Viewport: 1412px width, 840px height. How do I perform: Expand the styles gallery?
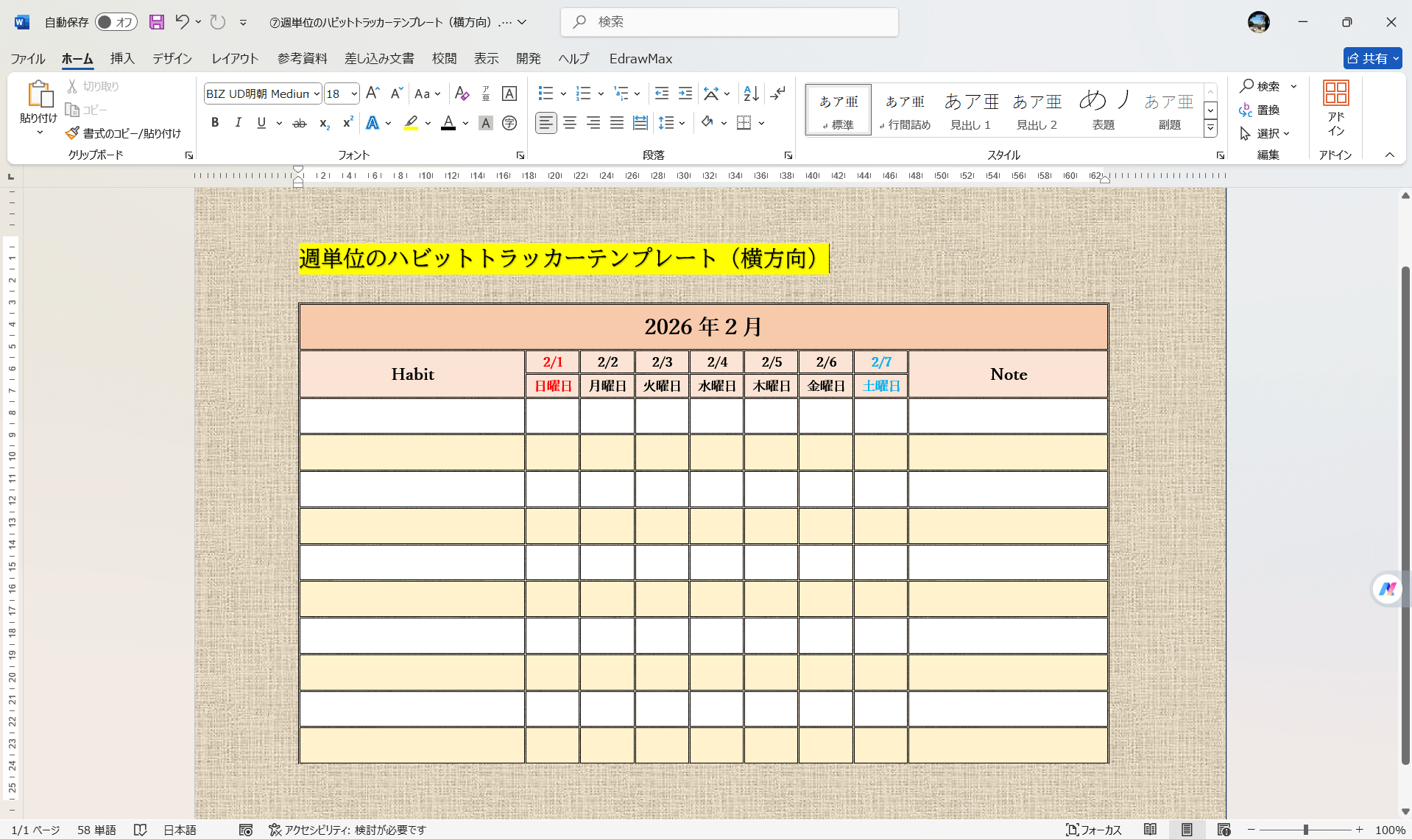(1210, 127)
